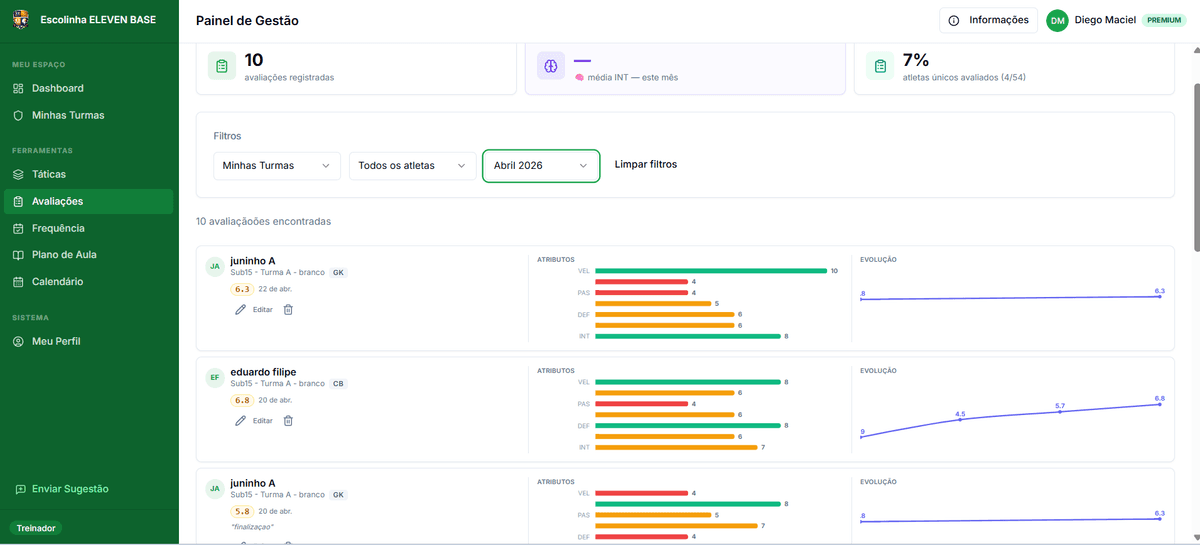The height and width of the screenshot is (545, 1200).
Task: Click the Táticas layers icon
Action: 18,174
